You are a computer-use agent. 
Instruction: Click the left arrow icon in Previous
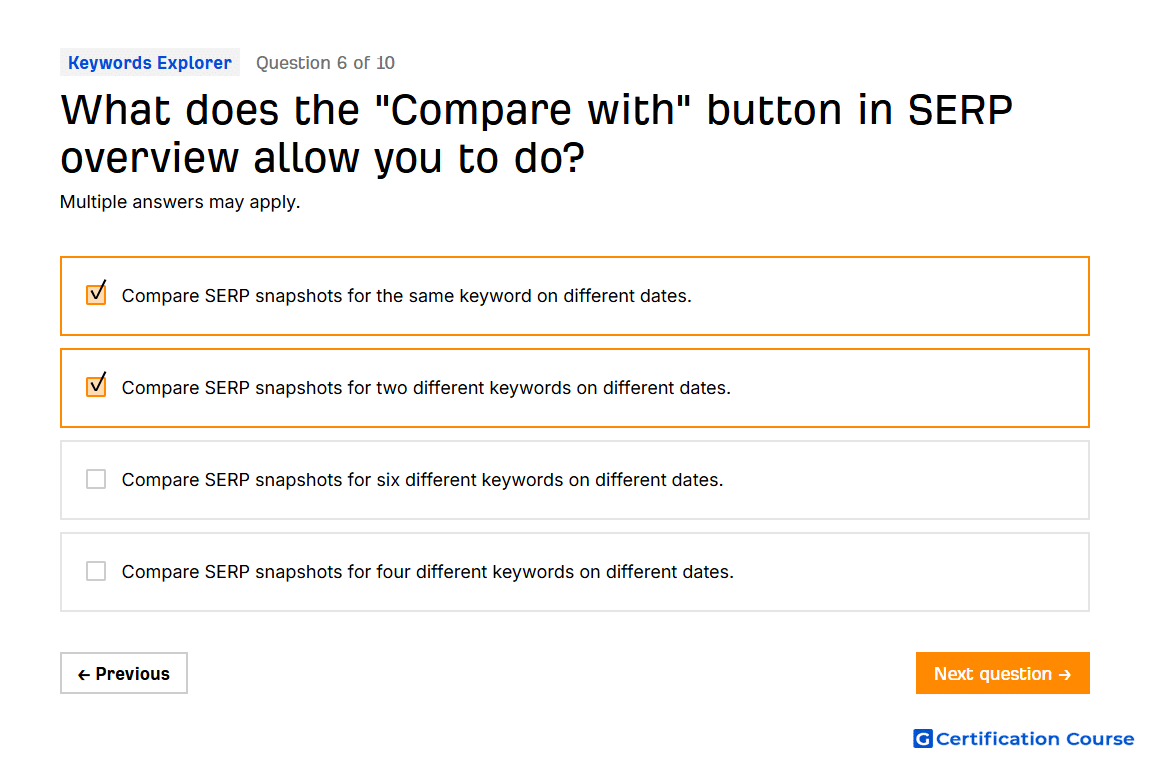(x=84, y=674)
